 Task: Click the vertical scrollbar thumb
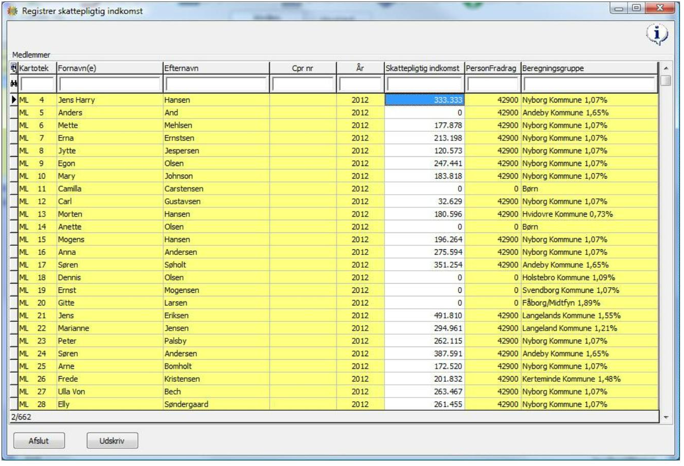point(666,81)
